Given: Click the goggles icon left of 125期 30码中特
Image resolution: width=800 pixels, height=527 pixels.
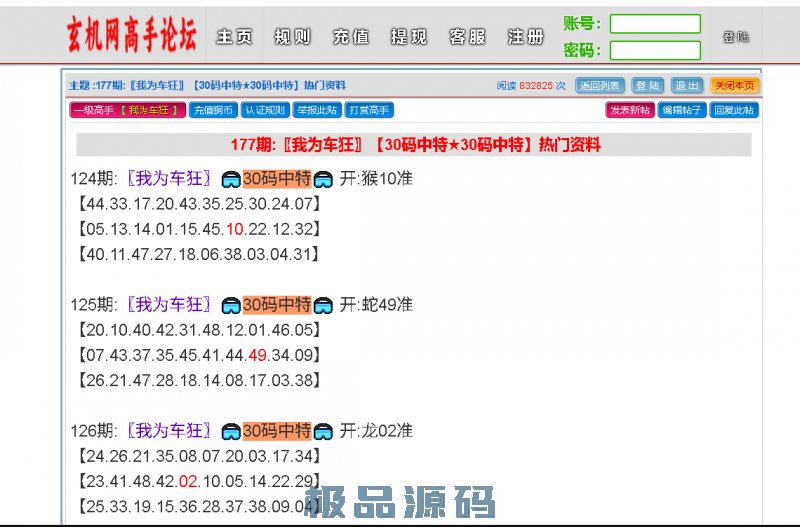Looking at the screenshot, I should pyautogui.click(x=231, y=305).
